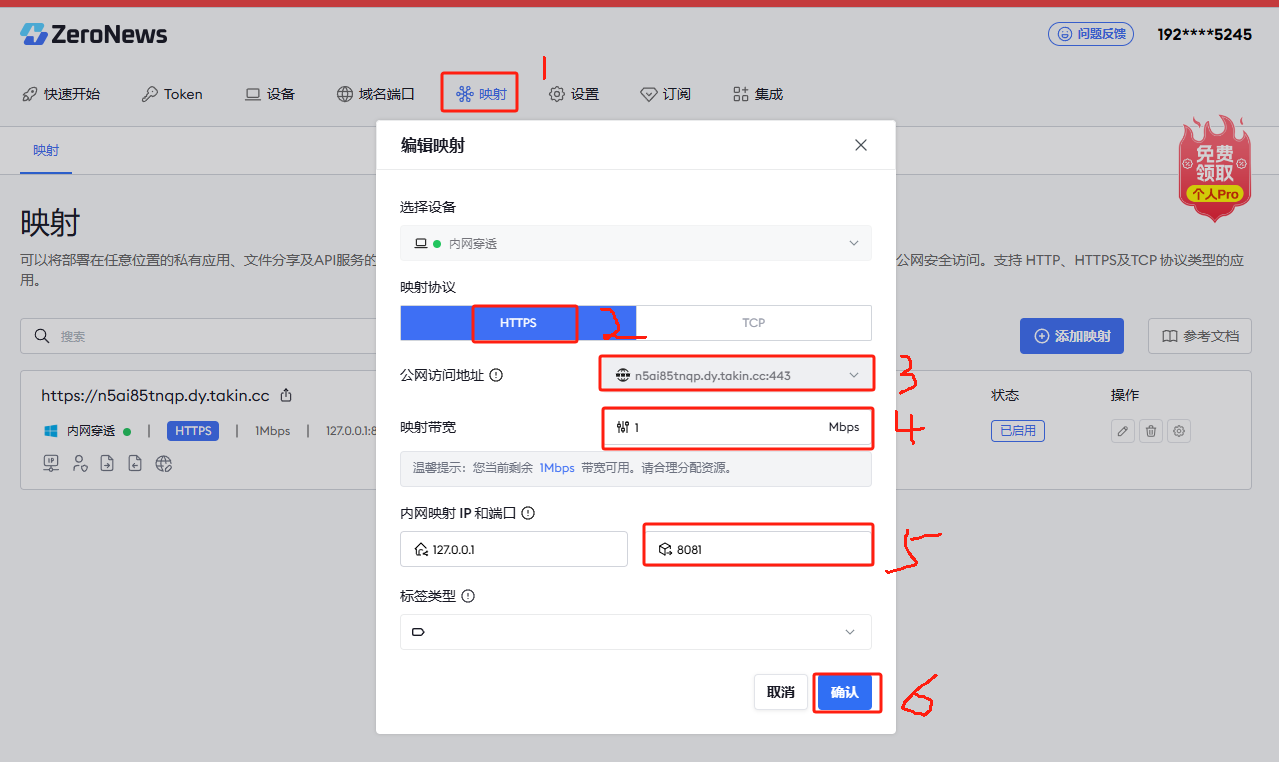
Task: Click the share icon next to the takin.cc URL
Action: (x=286, y=395)
